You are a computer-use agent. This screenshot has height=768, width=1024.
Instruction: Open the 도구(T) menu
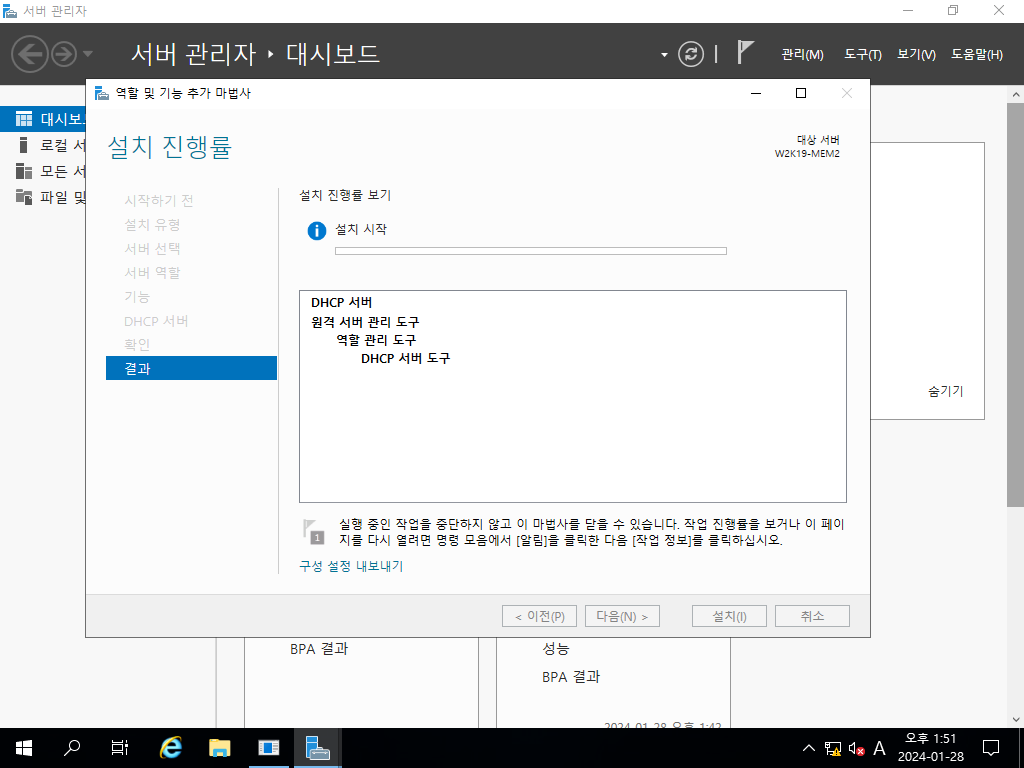tap(863, 55)
